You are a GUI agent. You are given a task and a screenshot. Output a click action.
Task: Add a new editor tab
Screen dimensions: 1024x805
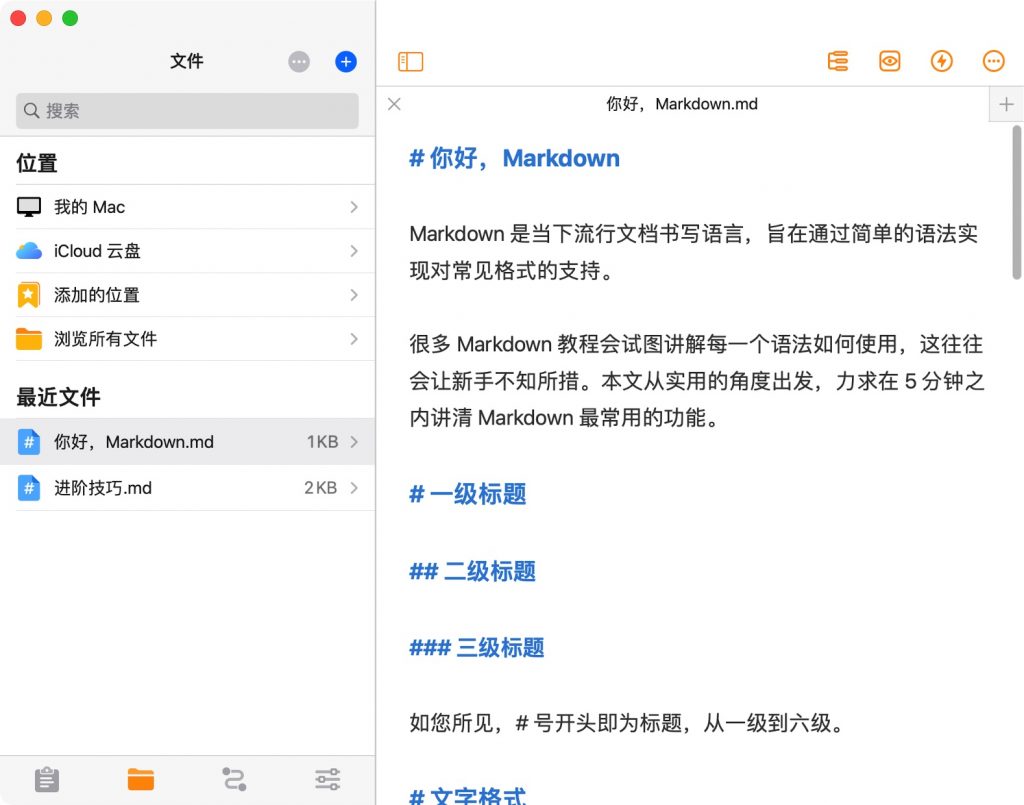tap(1006, 104)
